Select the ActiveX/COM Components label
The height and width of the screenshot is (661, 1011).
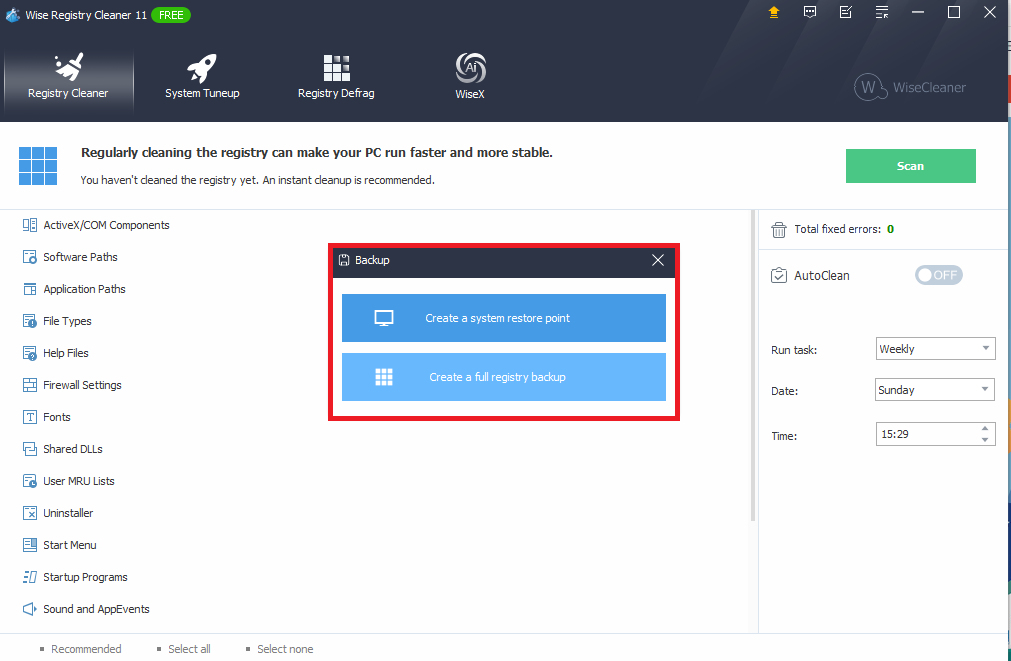click(x=106, y=225)
